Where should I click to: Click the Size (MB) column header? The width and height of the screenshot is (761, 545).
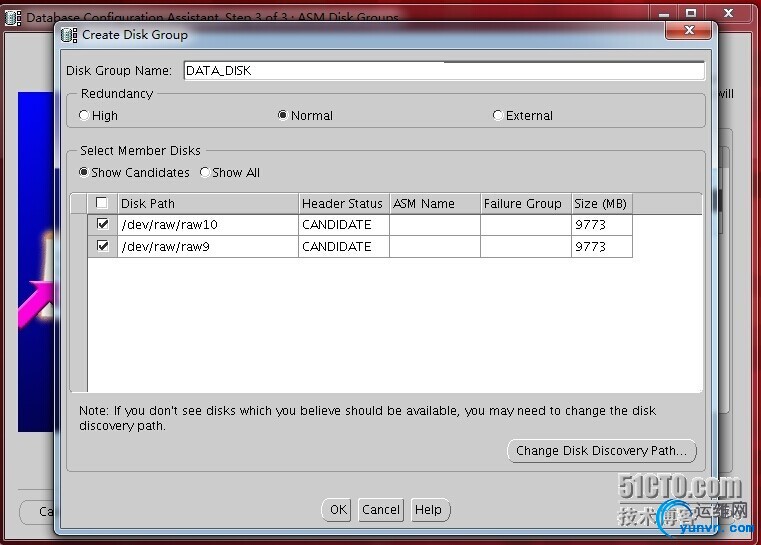[x=602, y=203]
